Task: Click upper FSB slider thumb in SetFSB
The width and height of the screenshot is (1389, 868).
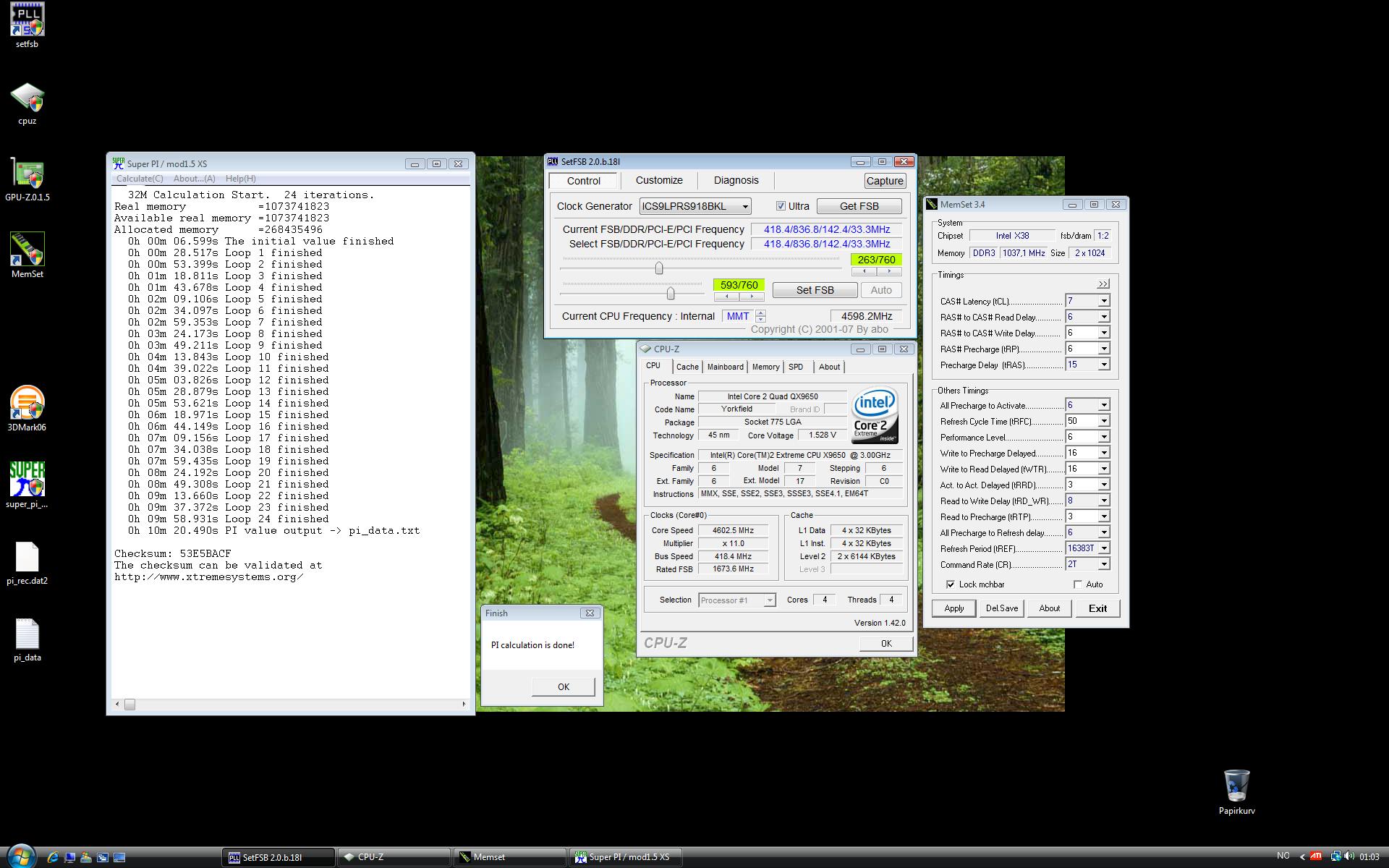Action: [658, 268]
